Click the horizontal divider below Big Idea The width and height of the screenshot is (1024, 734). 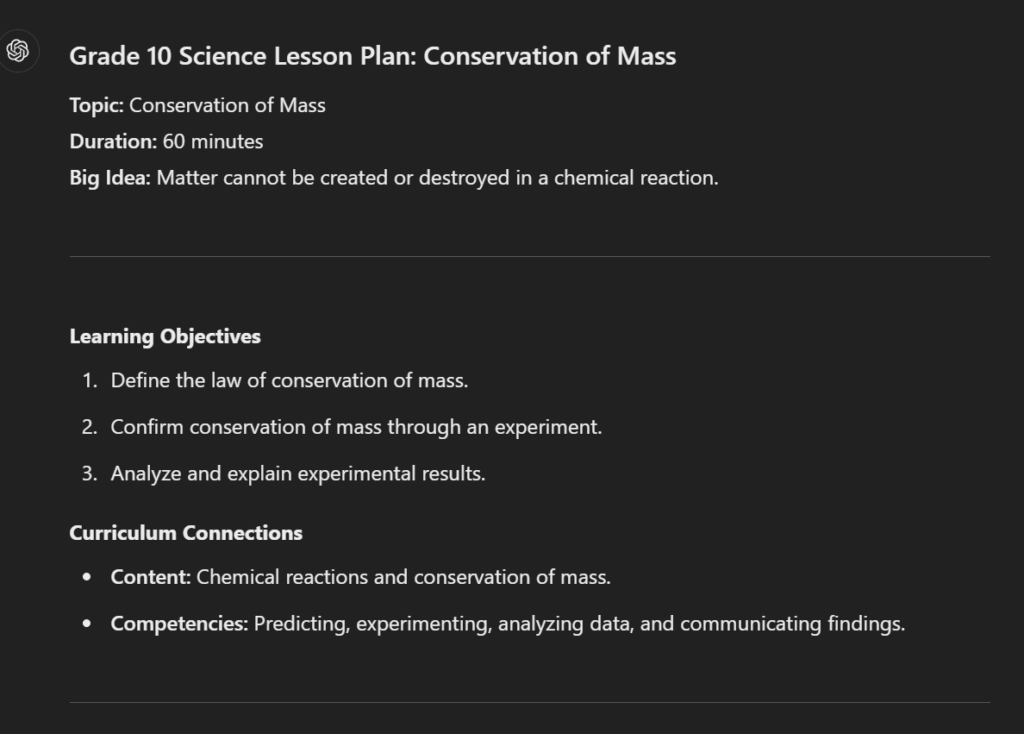click(x=530, y=257)
